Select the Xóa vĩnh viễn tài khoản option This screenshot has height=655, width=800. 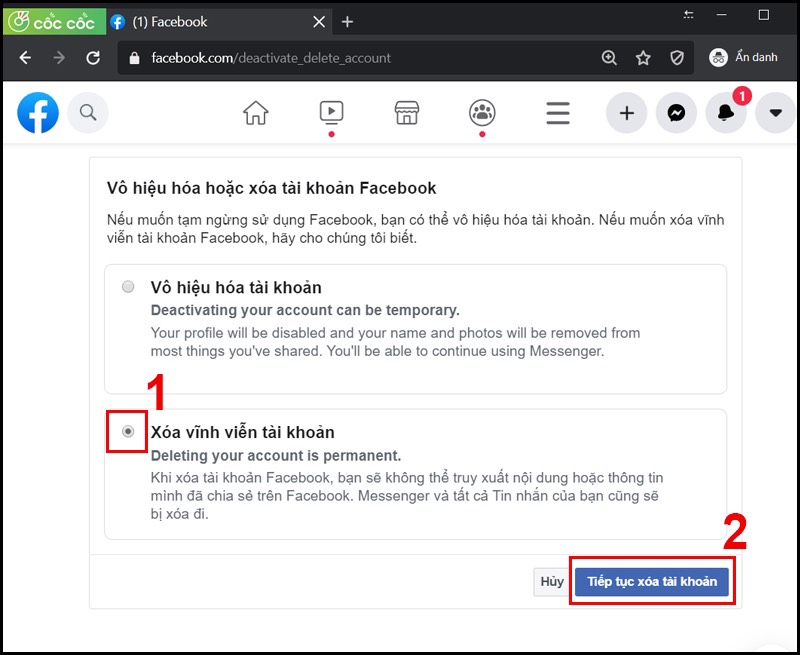(128, 432)
